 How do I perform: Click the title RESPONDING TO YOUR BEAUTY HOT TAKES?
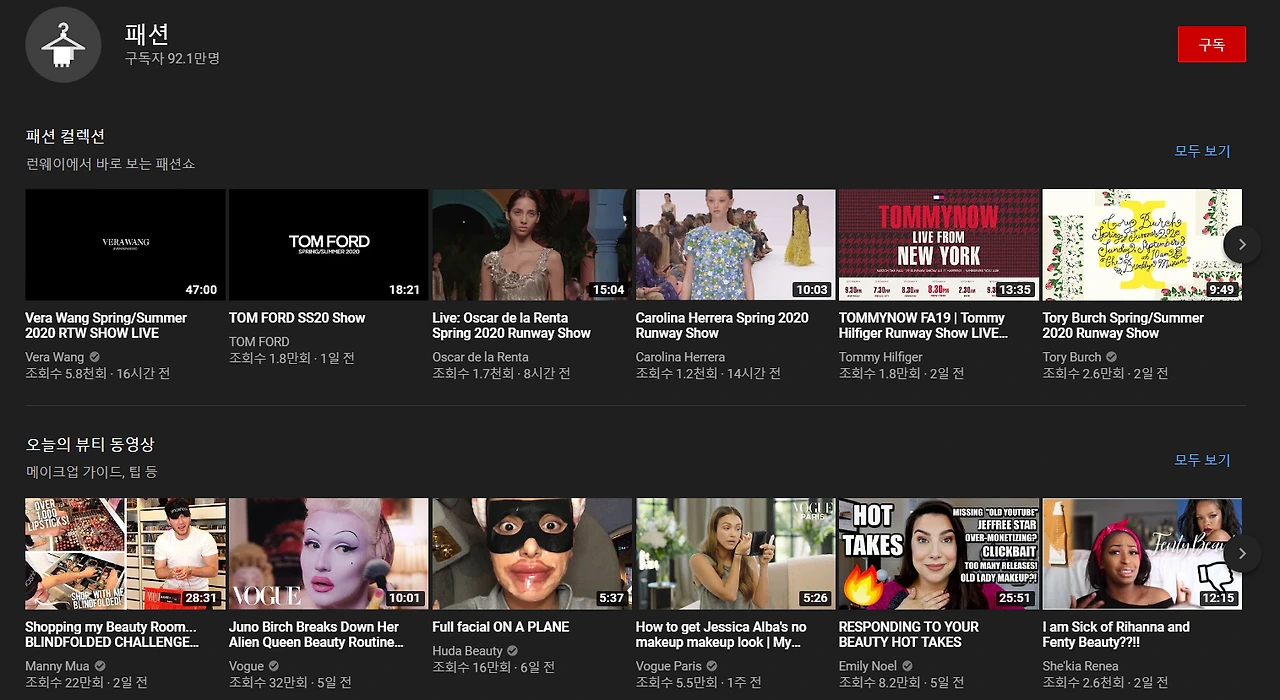pos(909,635)
